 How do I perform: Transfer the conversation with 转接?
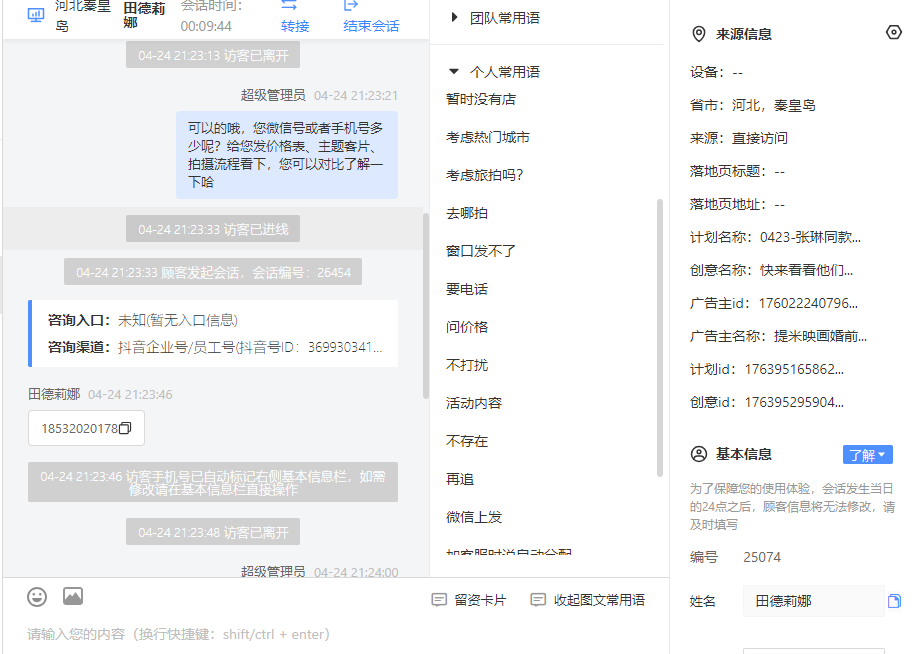point(295,26)
